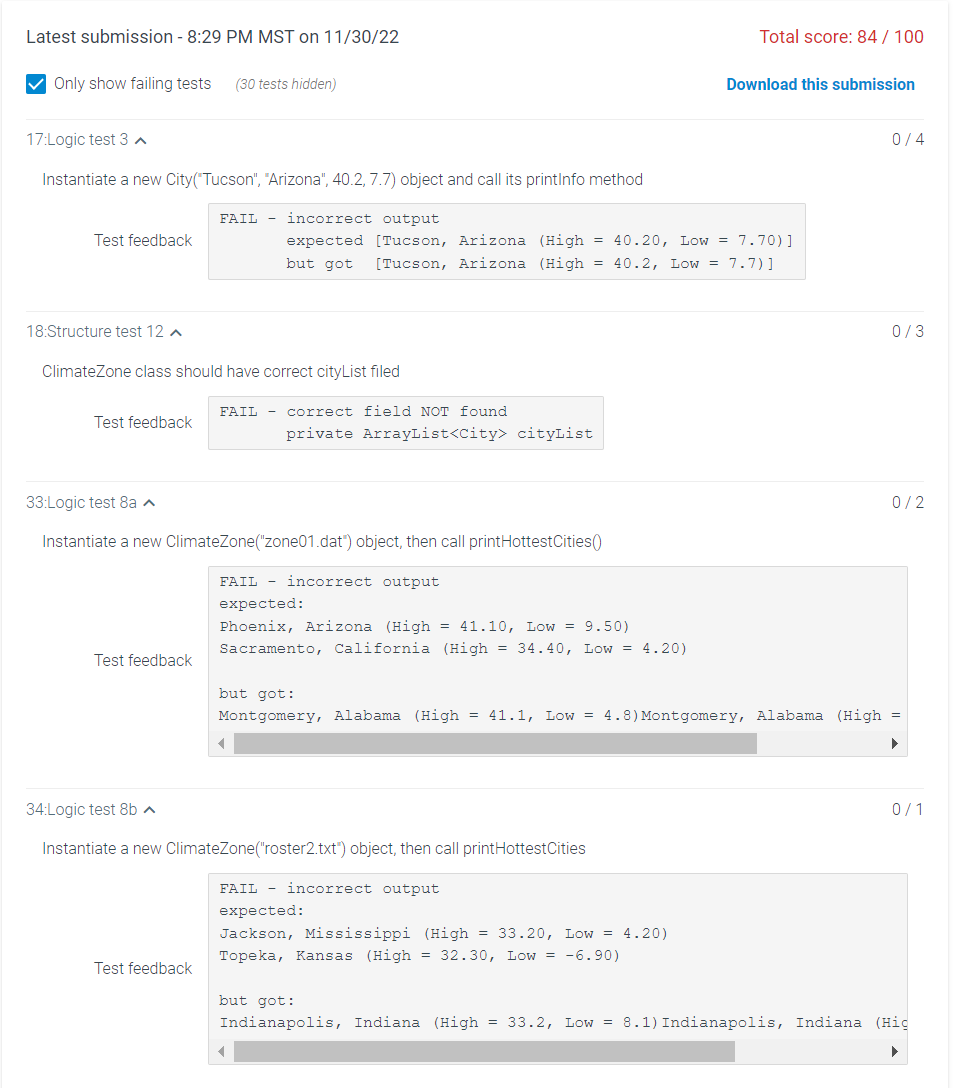Click the 0 / 2 score for Logic test 8a
This screenshot has width=955, height=1088.
click(908, 502)
